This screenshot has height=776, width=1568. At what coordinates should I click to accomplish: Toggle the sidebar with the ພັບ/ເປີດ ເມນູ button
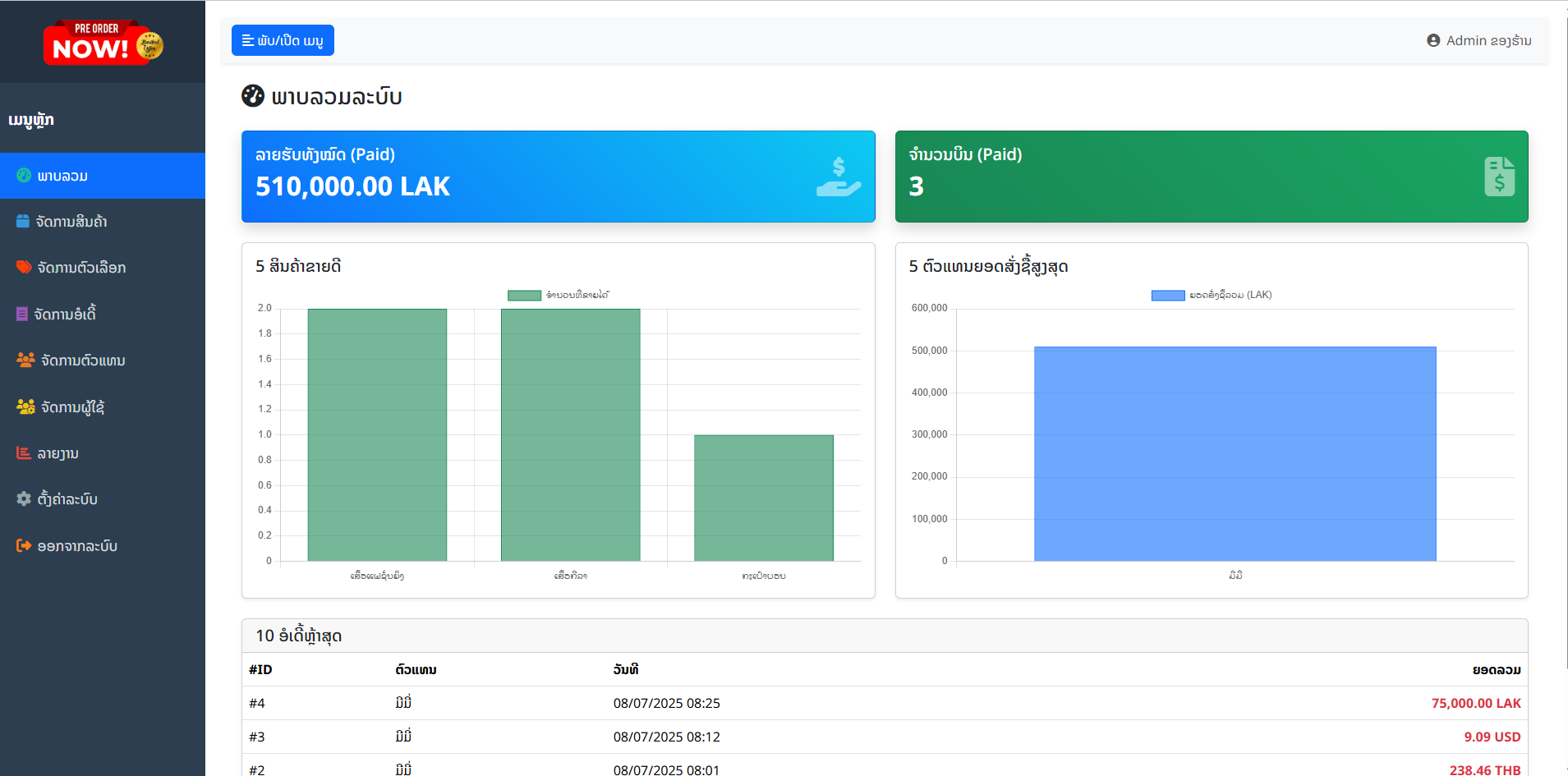(283, 40)
